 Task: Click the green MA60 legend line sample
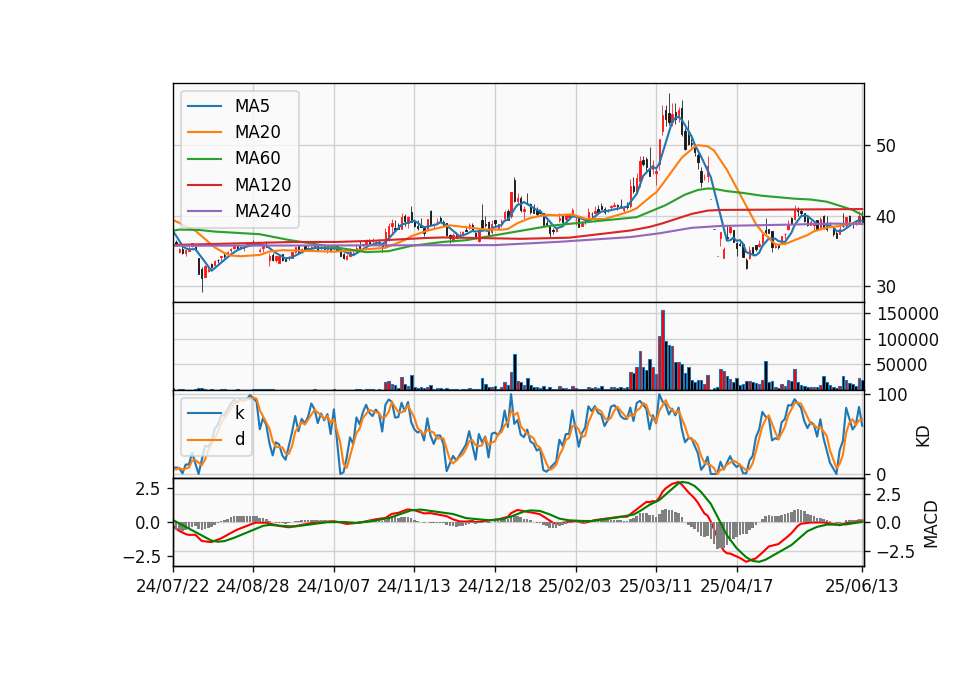pyautogui.click(x=204, y=159)
